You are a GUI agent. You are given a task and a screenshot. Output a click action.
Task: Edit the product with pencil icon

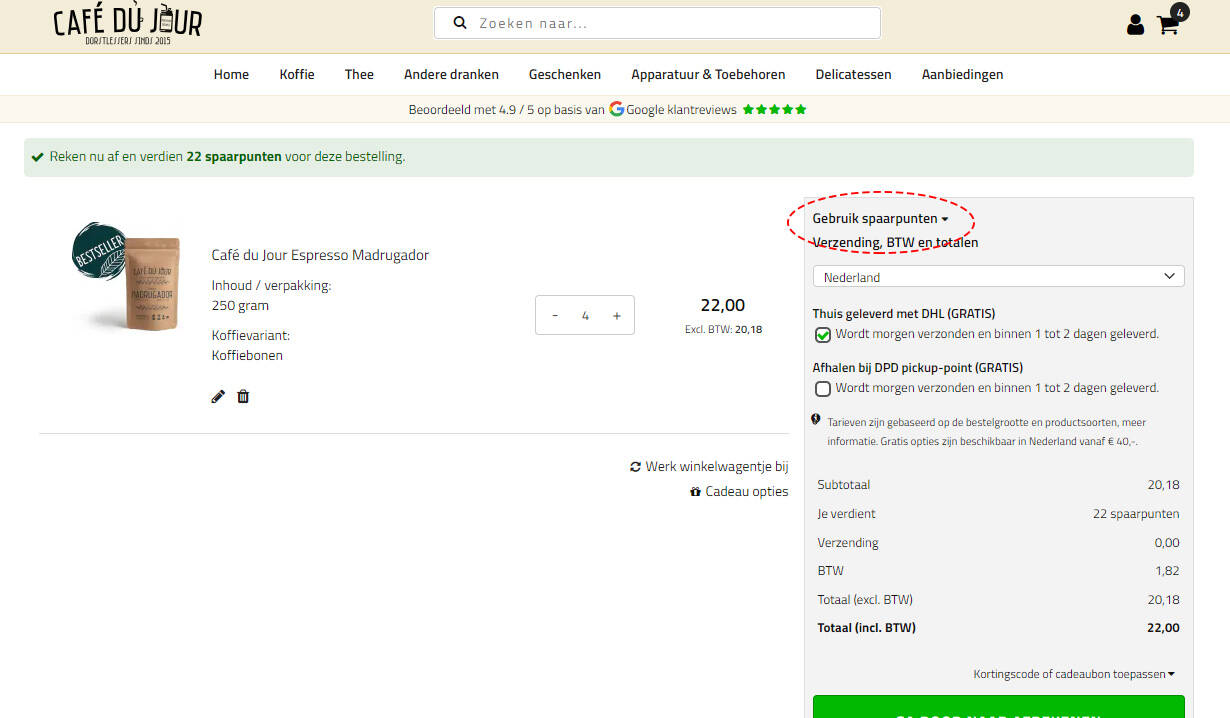[218, 397]
